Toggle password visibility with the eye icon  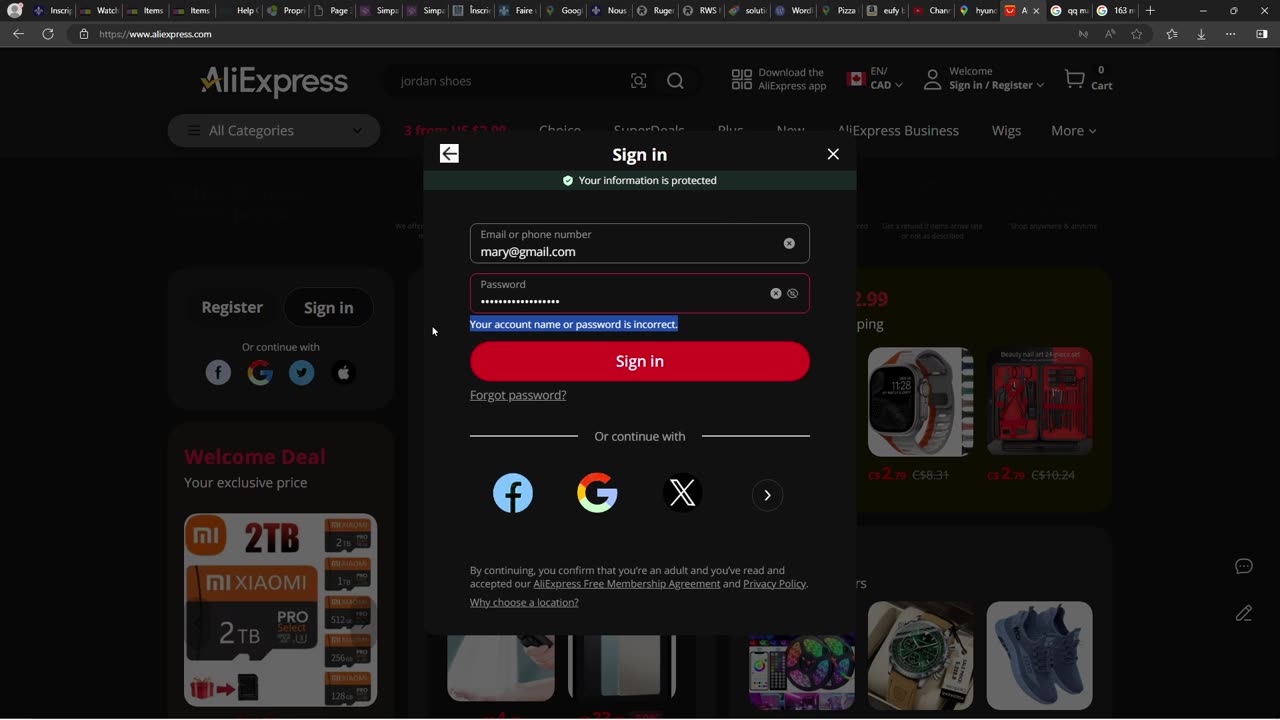(x=792, y=293)
